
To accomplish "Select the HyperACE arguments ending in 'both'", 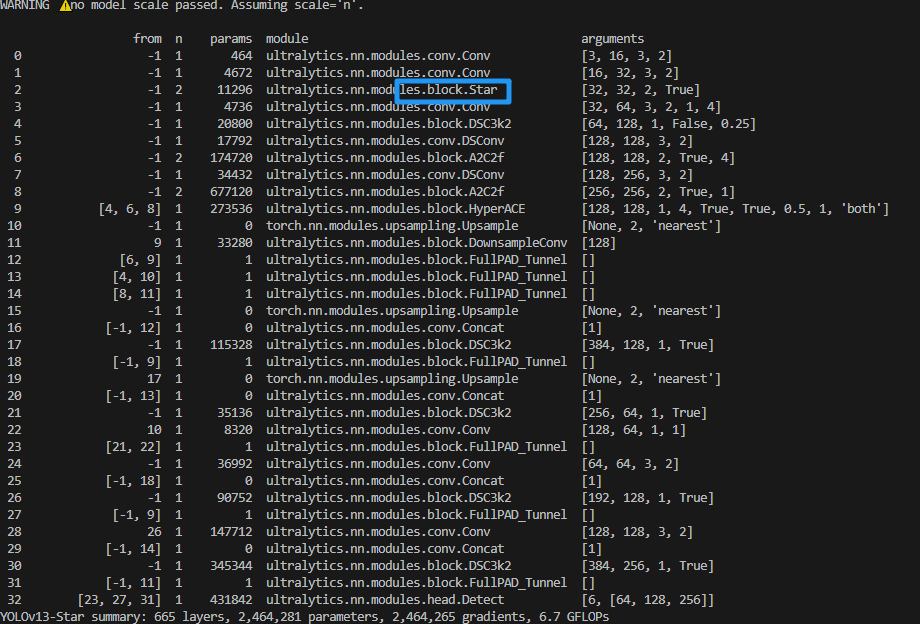I will [735, 209].
